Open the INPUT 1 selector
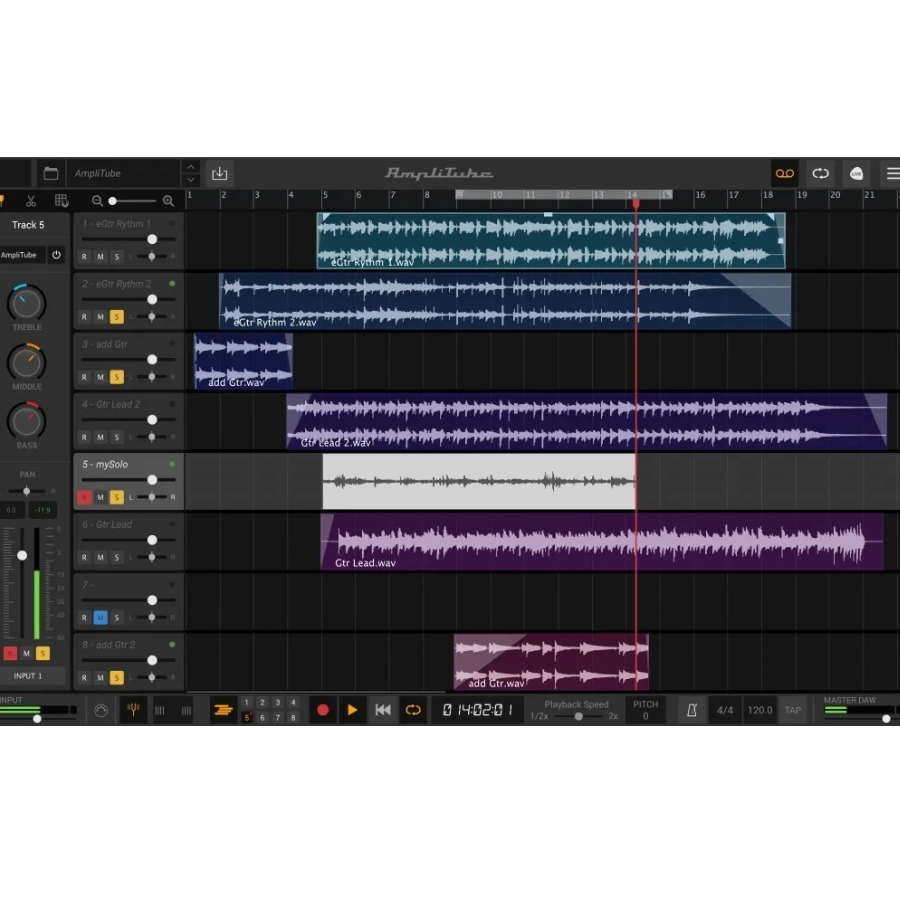Image resolution: width=900 pixels, height=900 pixels. coord(28,676)
